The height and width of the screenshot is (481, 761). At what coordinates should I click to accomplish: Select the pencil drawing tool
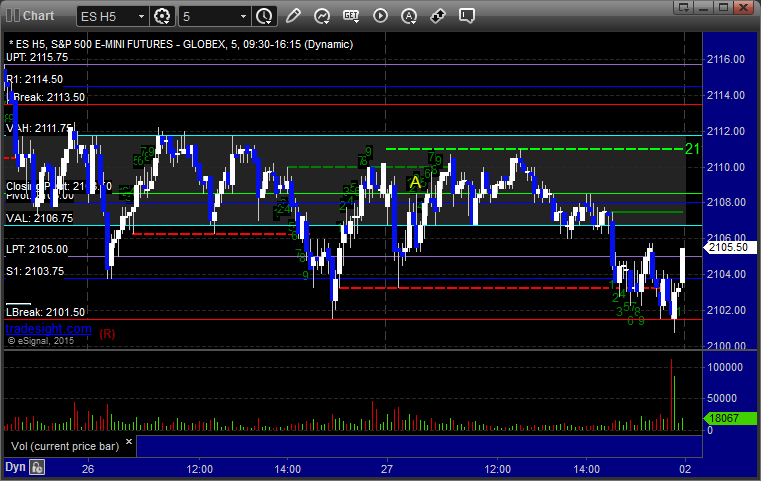click(x=293, y=16)
